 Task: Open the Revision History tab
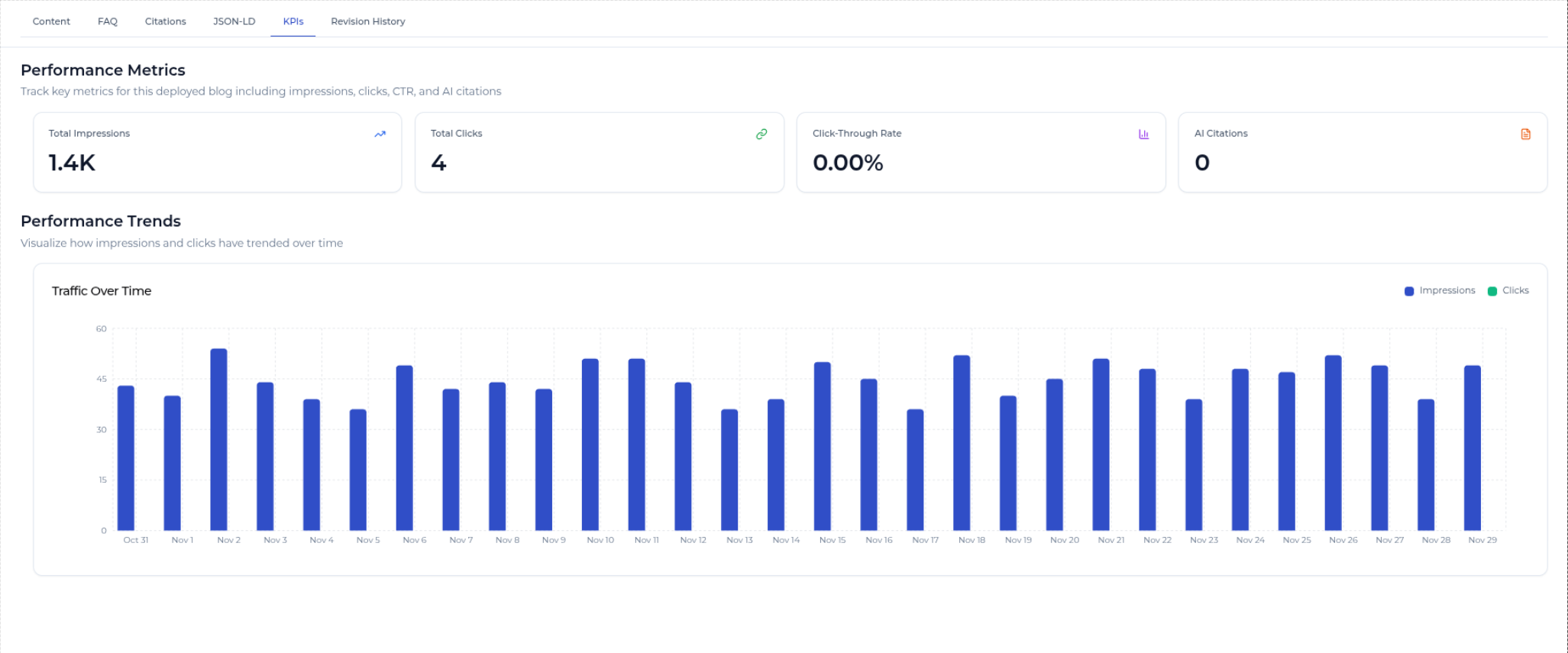pos(368,21)
